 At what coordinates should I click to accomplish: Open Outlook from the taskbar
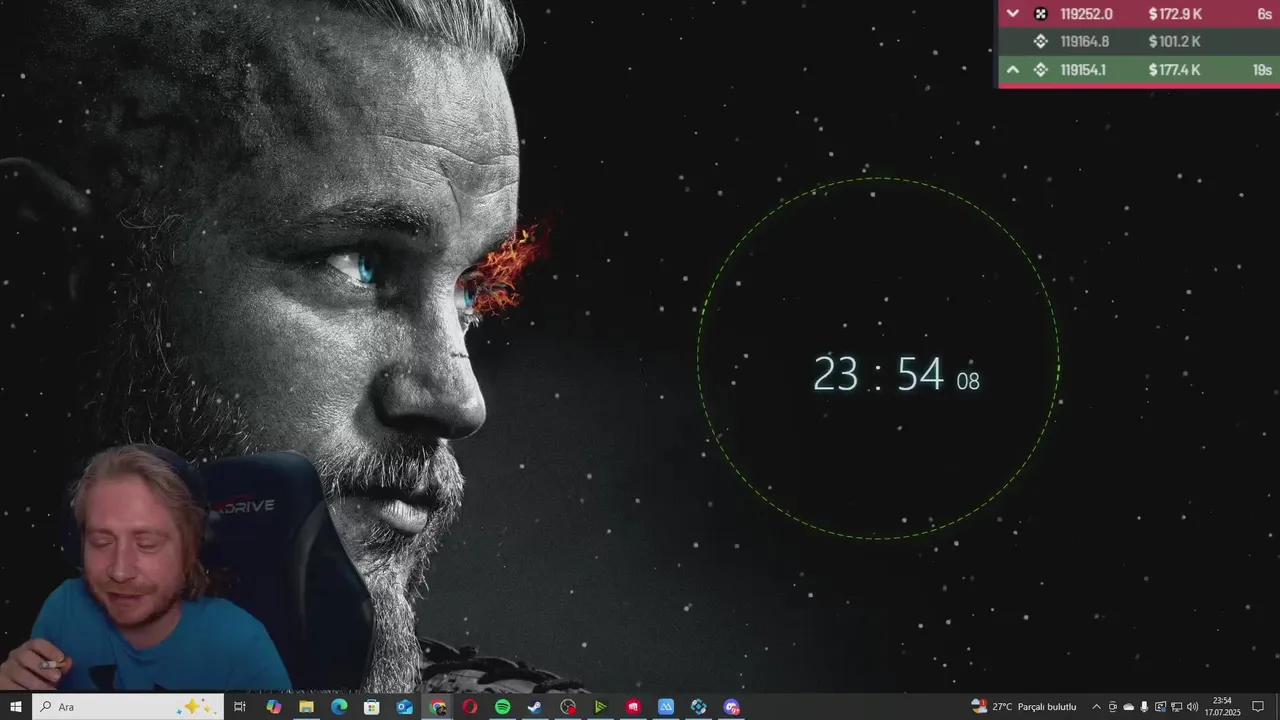[404, 707]
